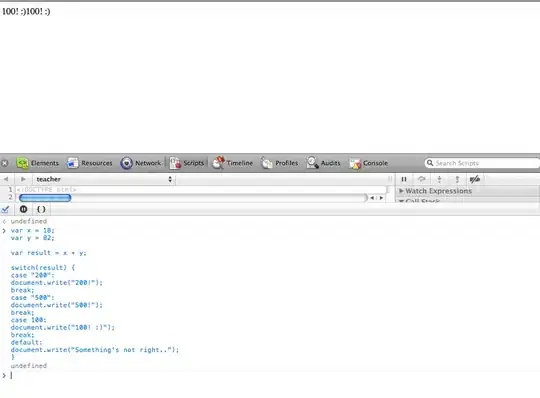The image size is (540, 398).
Task: Toggle pretty print curly braces button
Action: (x=41, y=209)
